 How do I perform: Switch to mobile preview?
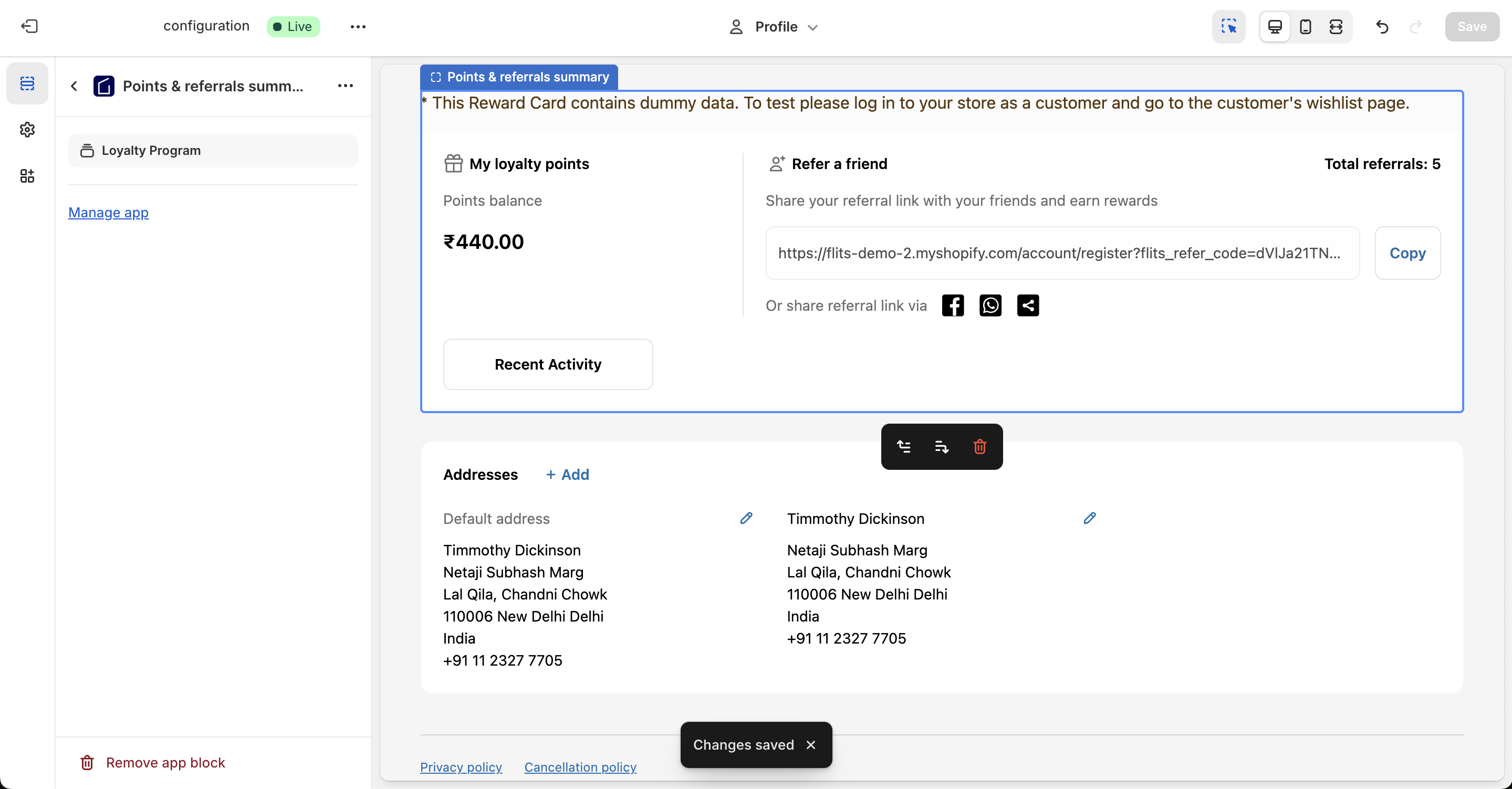(1306, 26)
